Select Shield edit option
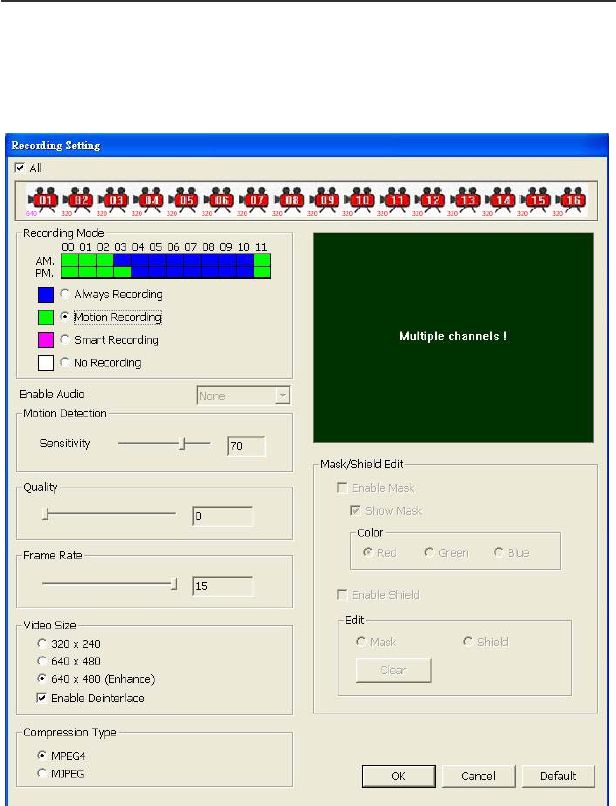Image resolution: width=616 pixels, height=806 pixels. pos(468,642)
